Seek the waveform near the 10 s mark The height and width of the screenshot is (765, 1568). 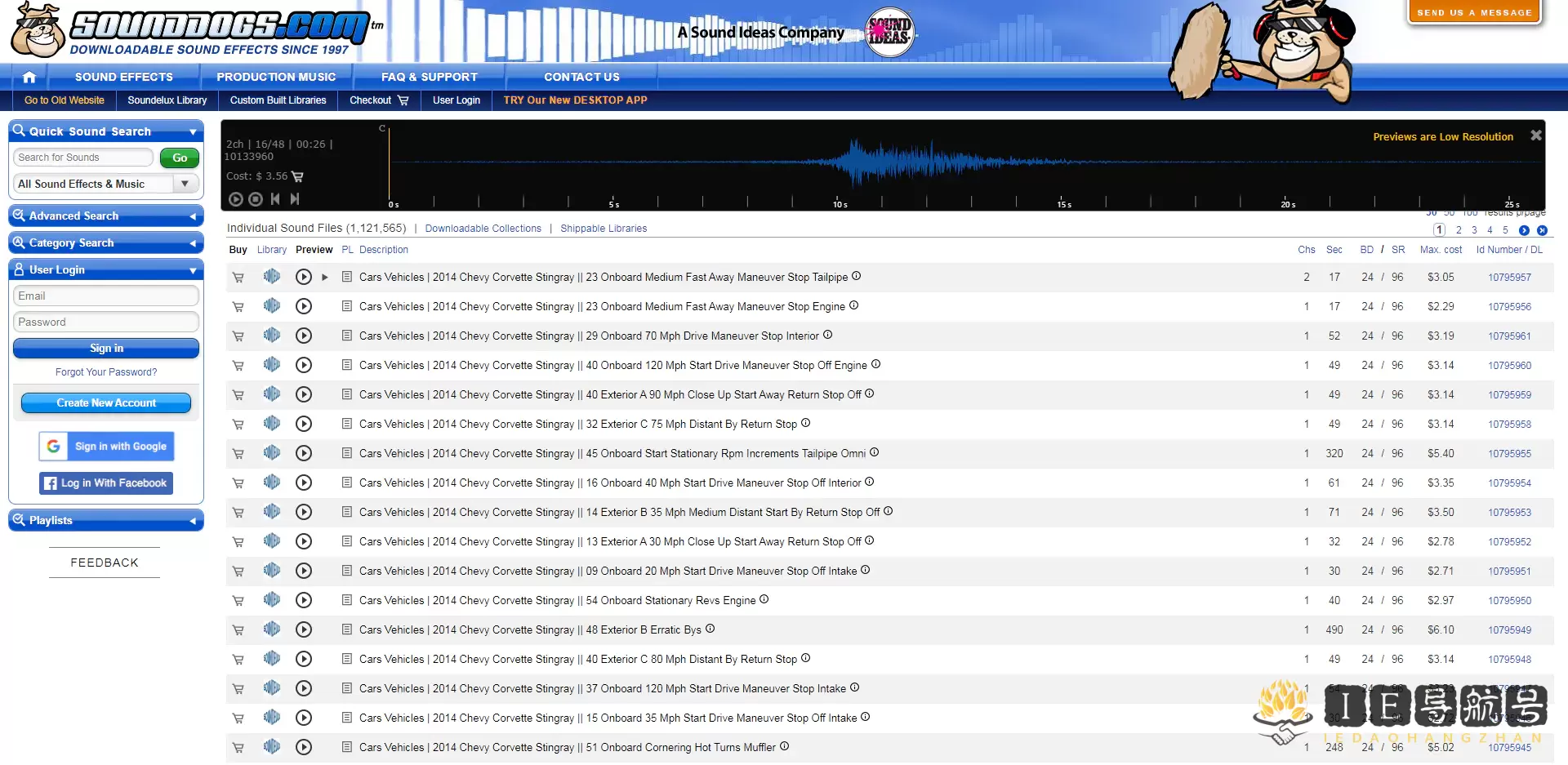click(x=839, y=163)
